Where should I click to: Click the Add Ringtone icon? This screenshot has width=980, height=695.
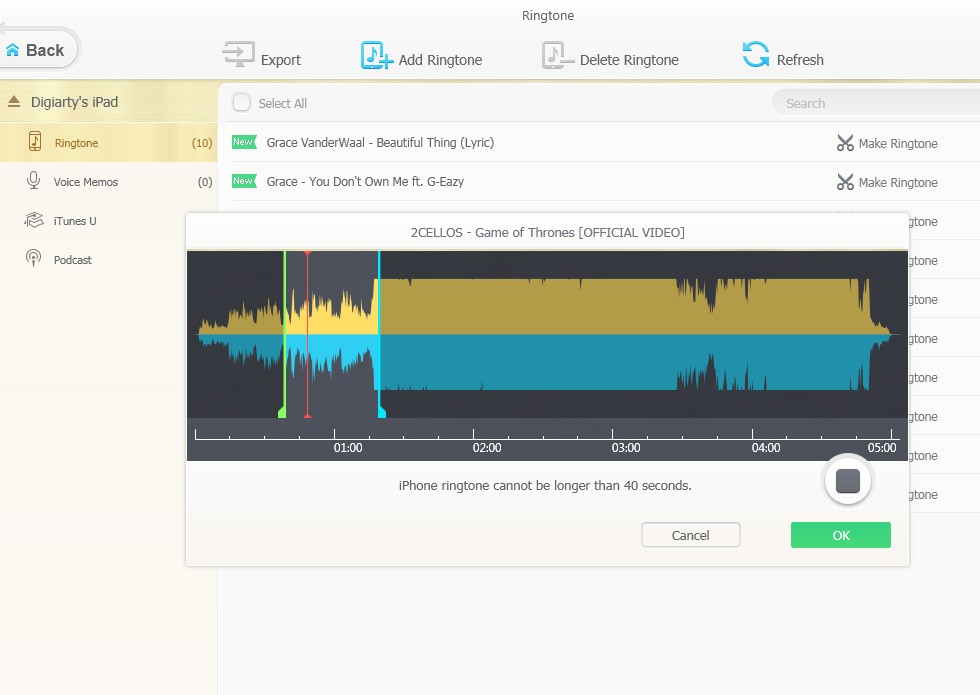[x=376, y=55]
